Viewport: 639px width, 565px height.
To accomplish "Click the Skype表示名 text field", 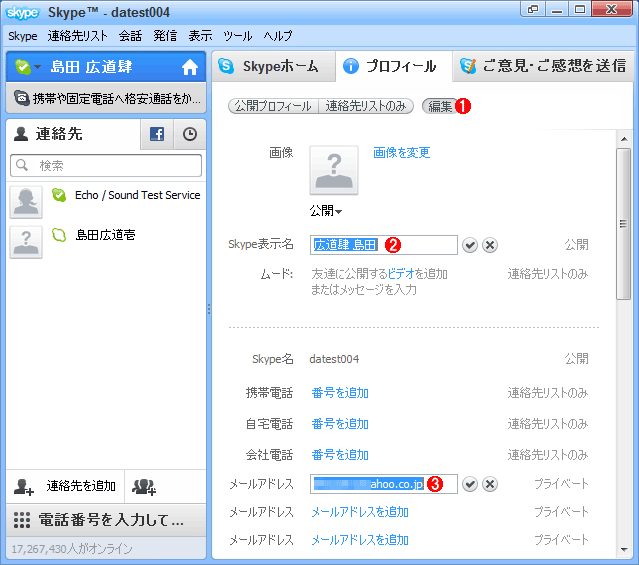I will (x=383, y=245).
